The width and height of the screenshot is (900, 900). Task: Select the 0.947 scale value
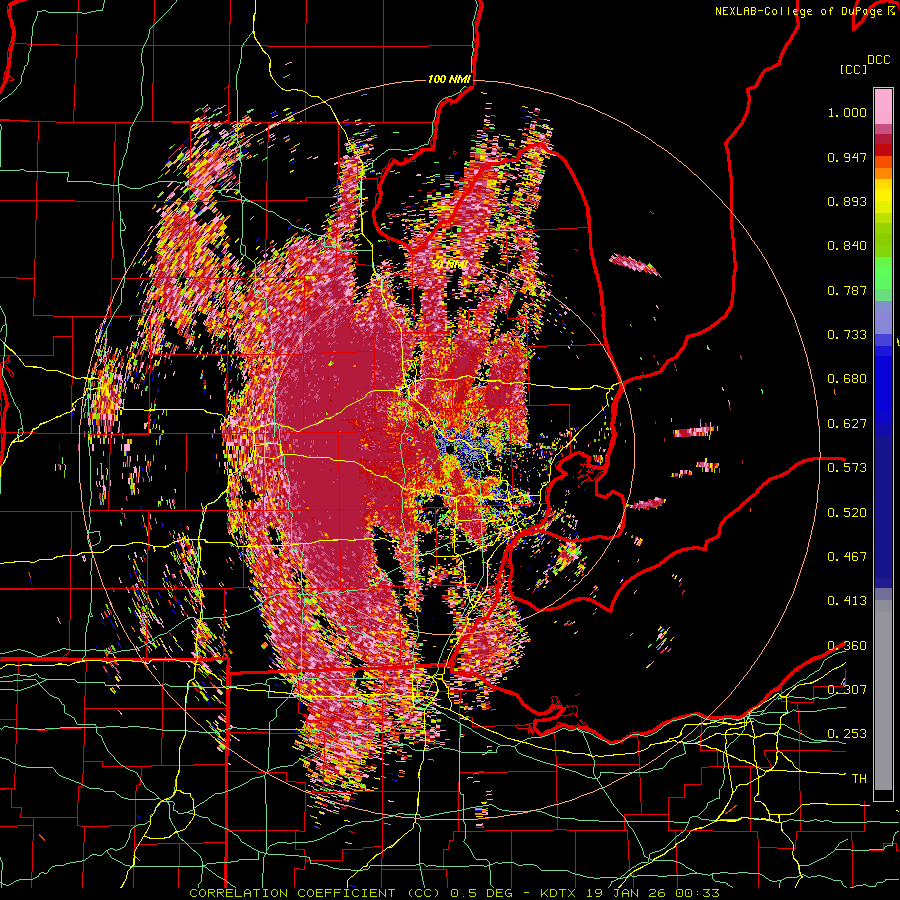tap(847, 157)
